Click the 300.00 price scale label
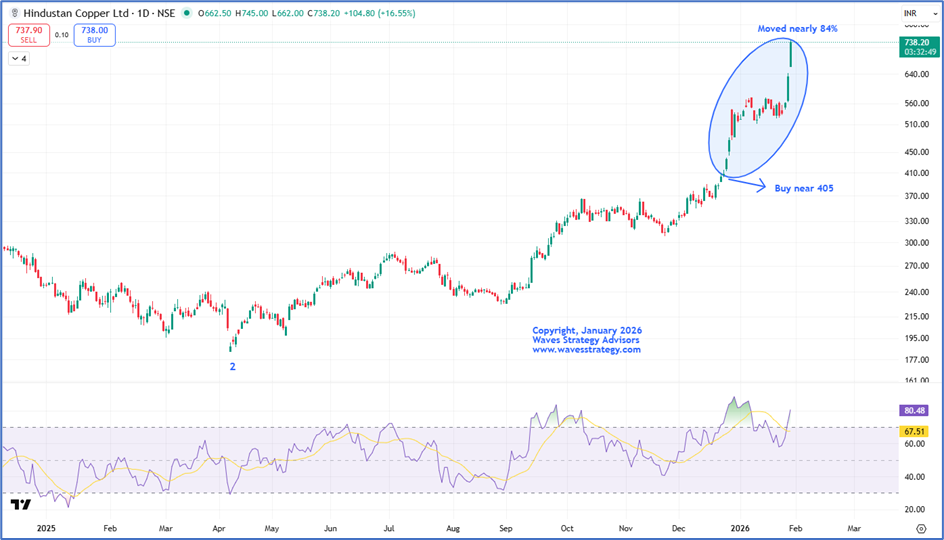This screenshot has width=944, height=540. (916, 243)
